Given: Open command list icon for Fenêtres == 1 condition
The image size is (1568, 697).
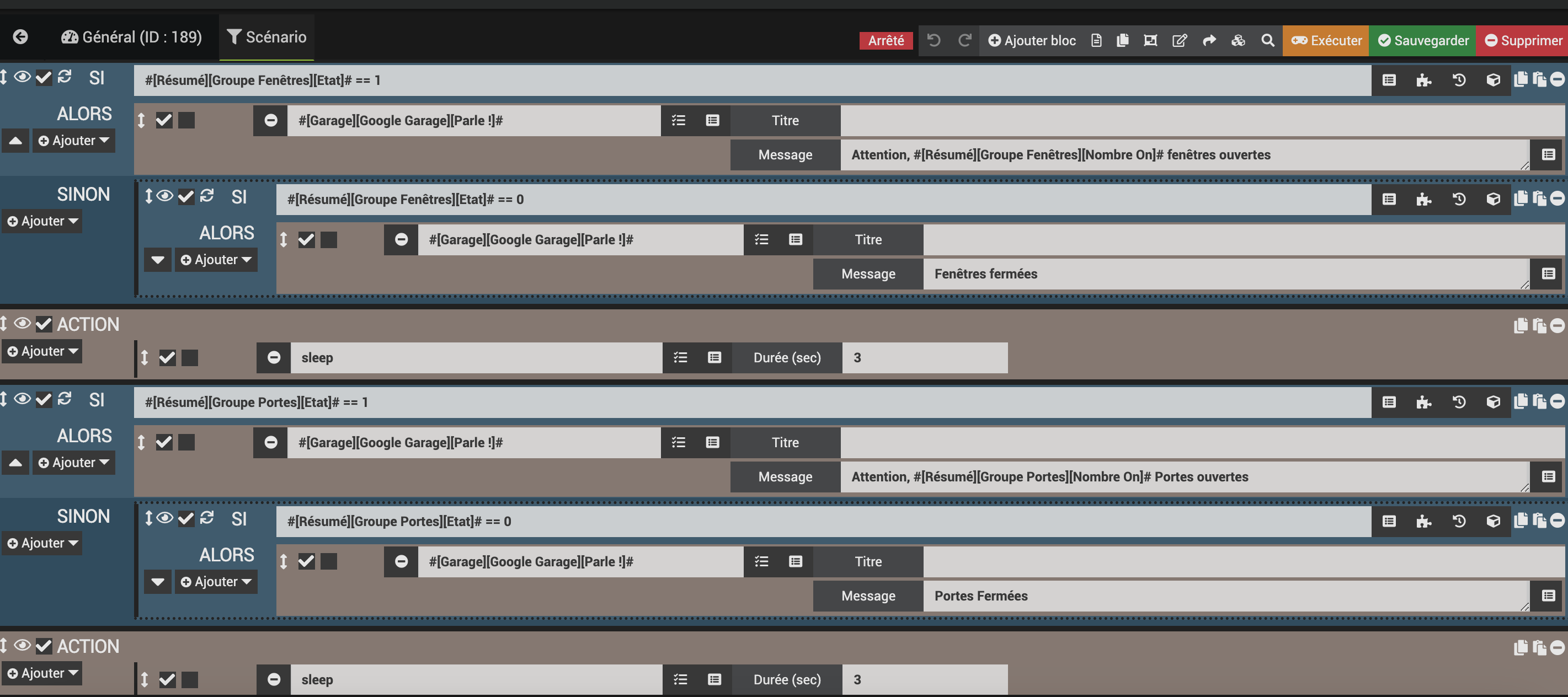Looking at the screenshot, I should click(x=1389, y=81).
